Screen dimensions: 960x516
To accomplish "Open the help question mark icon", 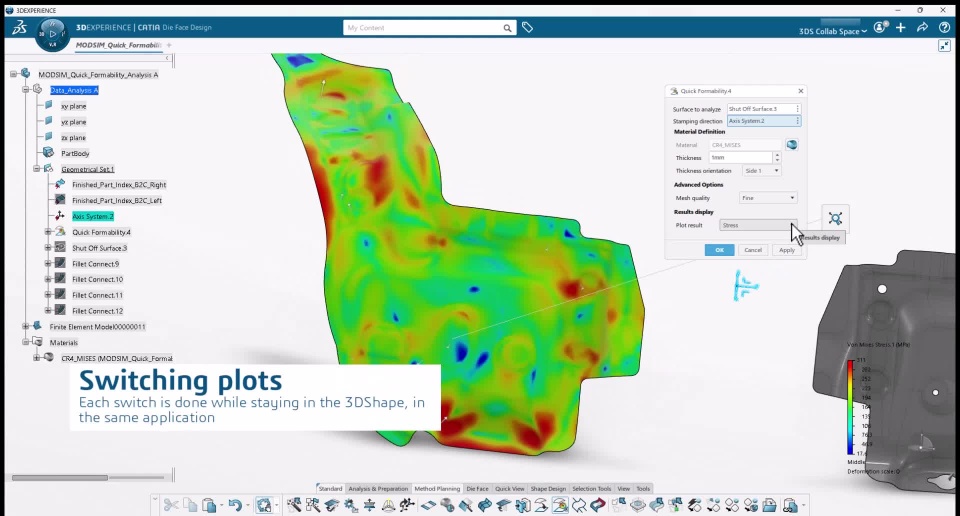I will click(944, 28).
